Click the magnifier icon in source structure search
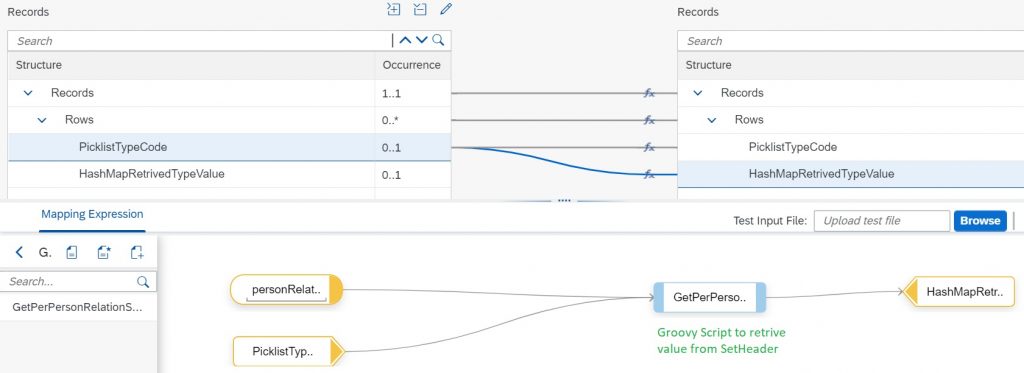This screenshot has width=1024, height=373. coord(438,41)
